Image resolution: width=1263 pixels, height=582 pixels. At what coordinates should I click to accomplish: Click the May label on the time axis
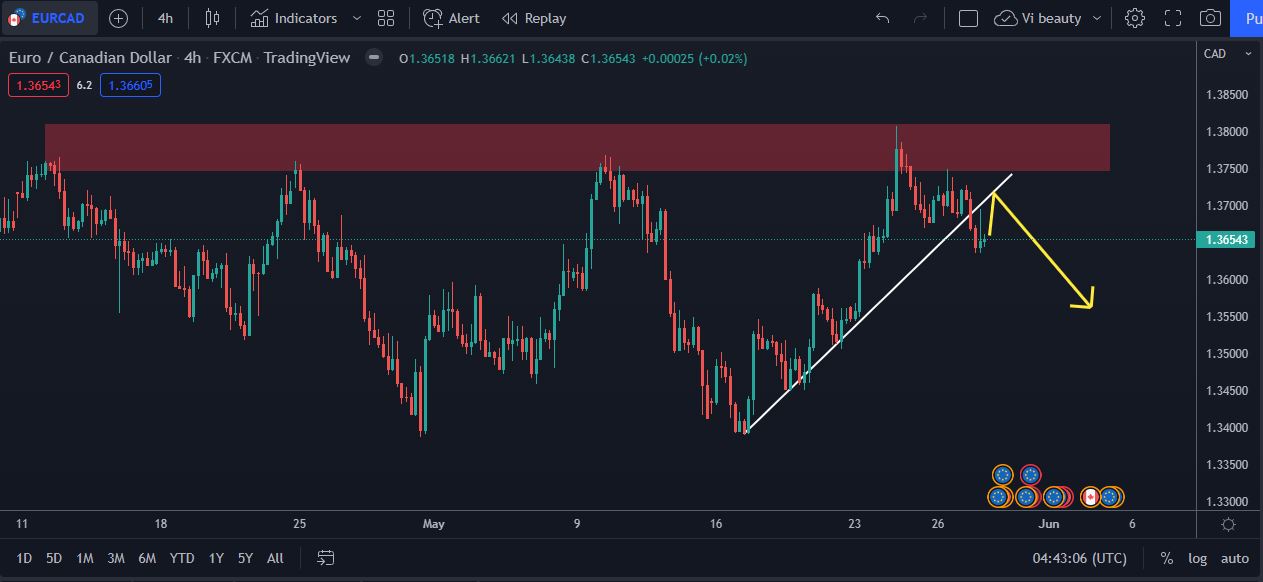click(x=433, y=523)
